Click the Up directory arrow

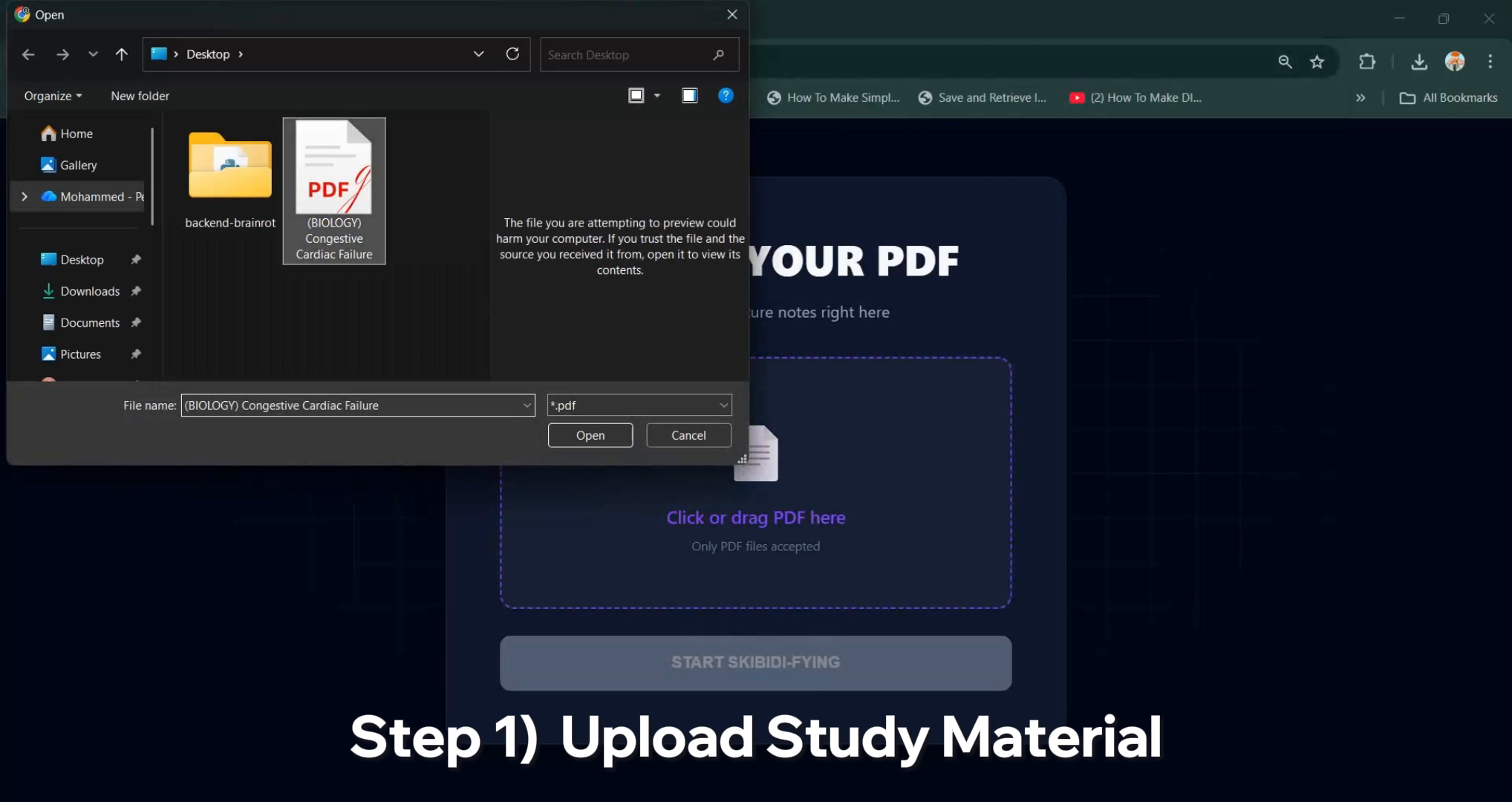[x=121, y=54]
